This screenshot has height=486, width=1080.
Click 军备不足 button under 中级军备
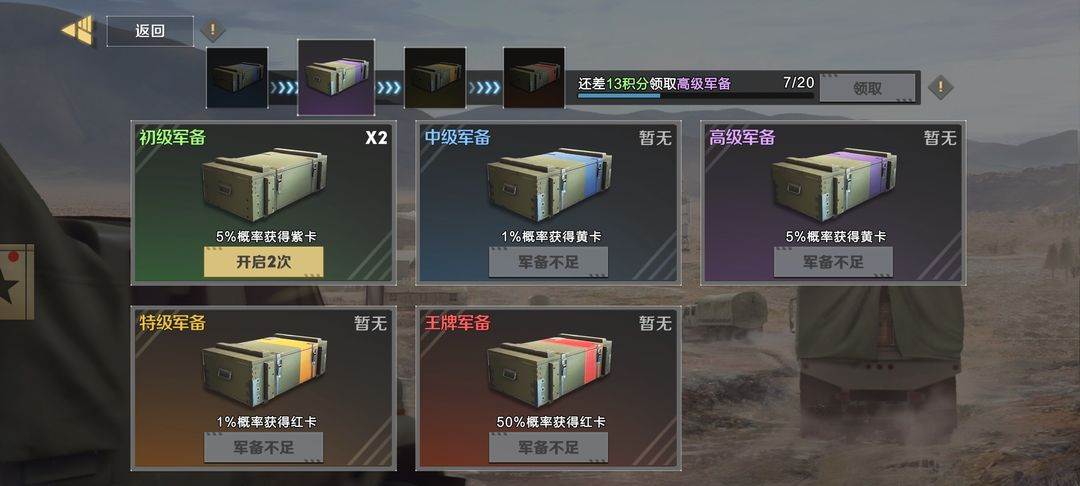(548, 262)
